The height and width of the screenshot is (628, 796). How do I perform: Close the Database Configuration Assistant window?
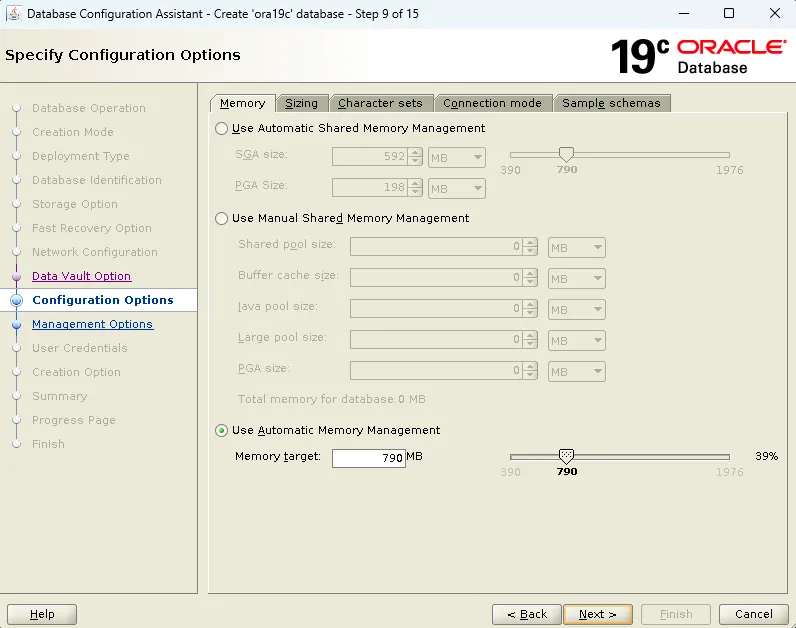775,13
